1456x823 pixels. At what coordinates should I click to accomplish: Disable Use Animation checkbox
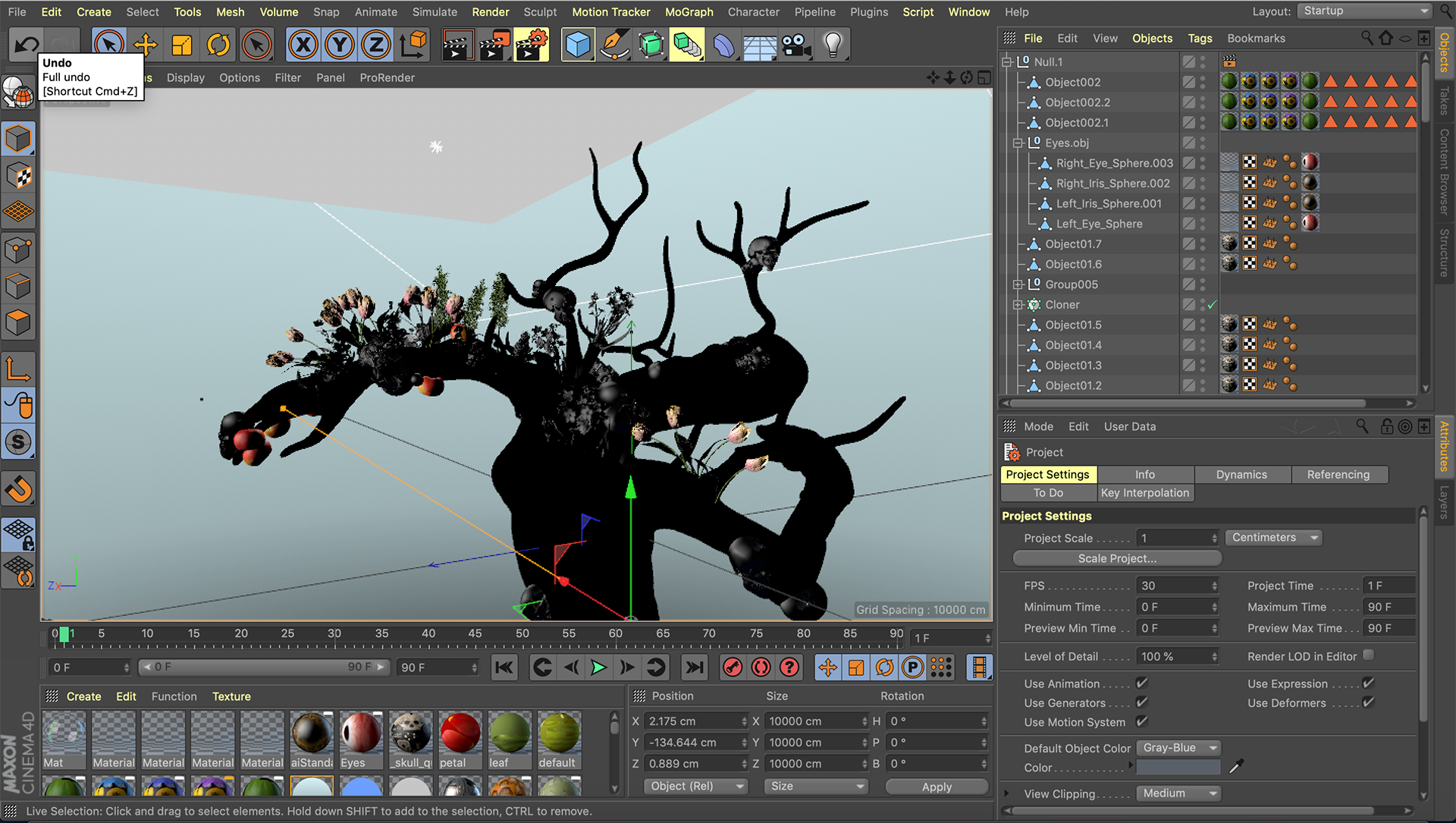(x=1142, y=683)
